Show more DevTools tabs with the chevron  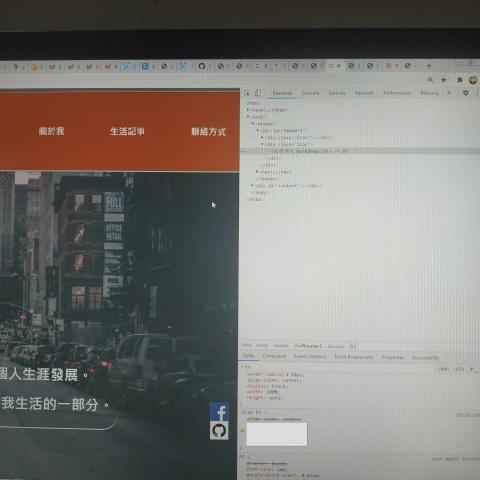[x=449, y=93]
